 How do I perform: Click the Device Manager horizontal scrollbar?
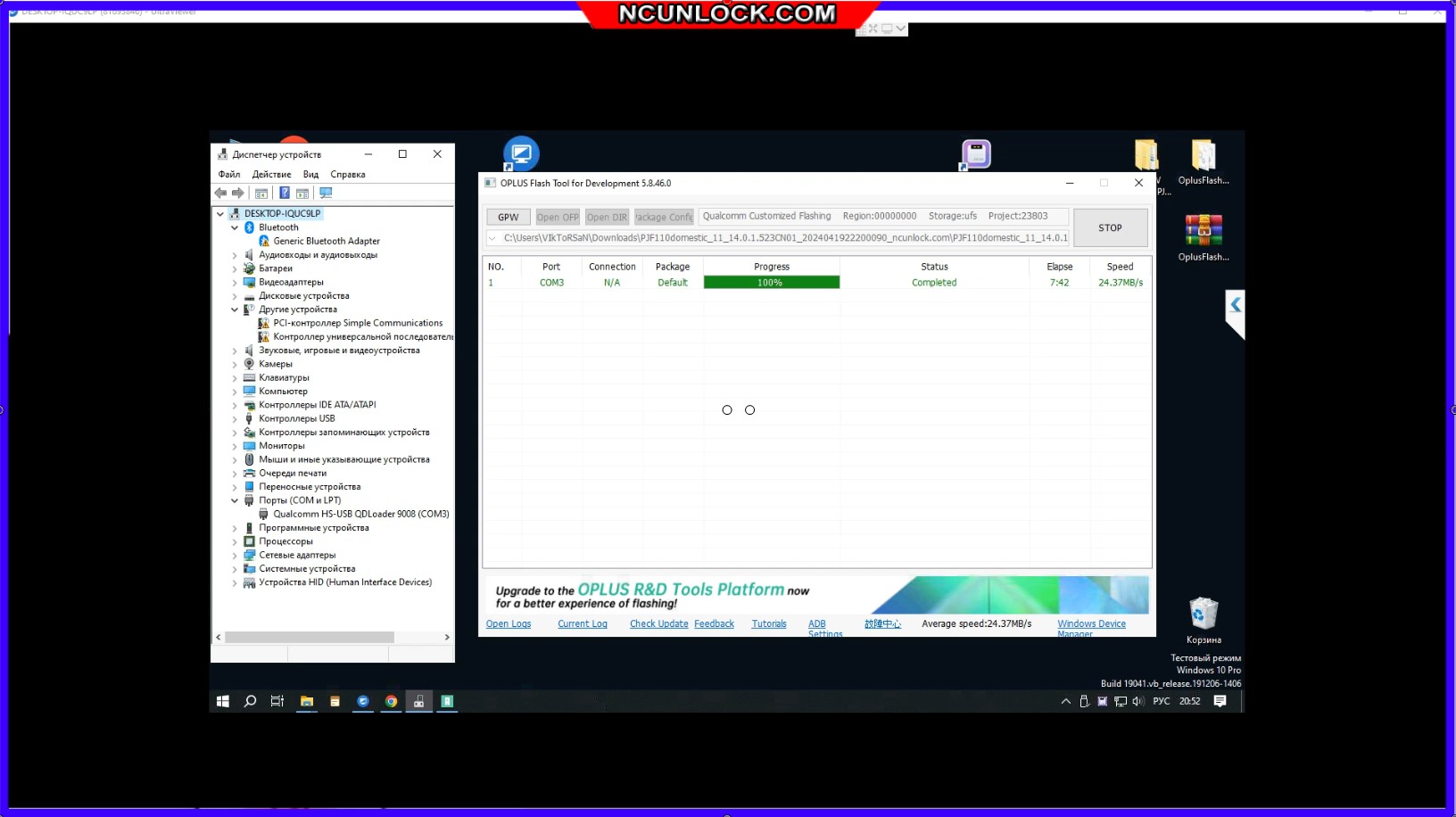click(309, 638)
